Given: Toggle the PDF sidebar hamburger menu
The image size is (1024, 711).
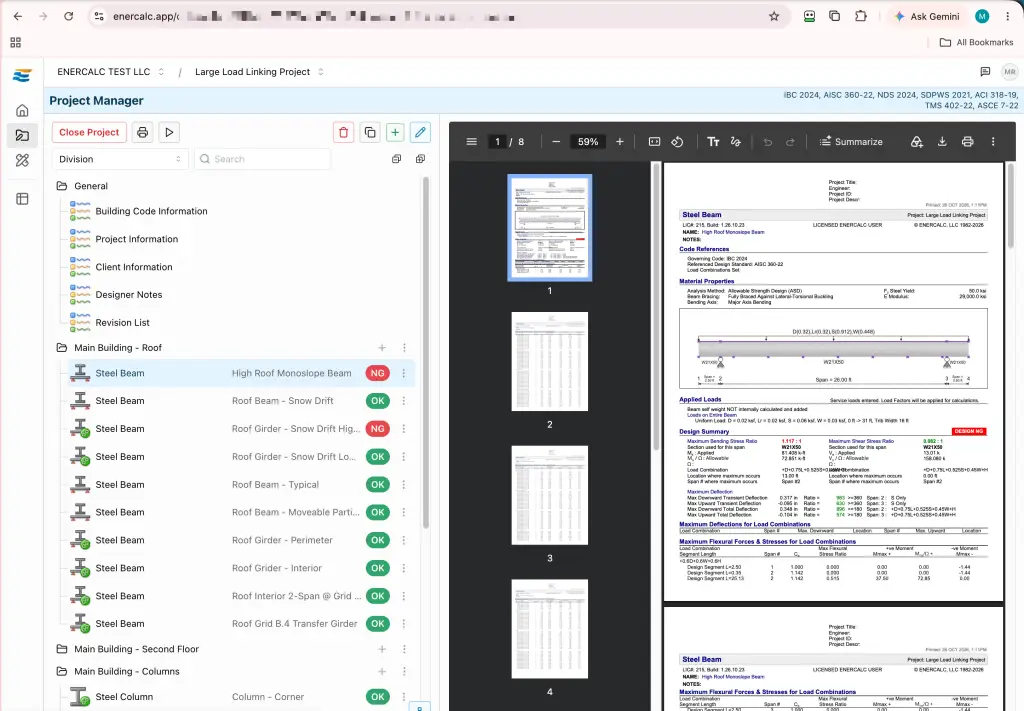Looking at the screenshot, I should pos(472,142).
